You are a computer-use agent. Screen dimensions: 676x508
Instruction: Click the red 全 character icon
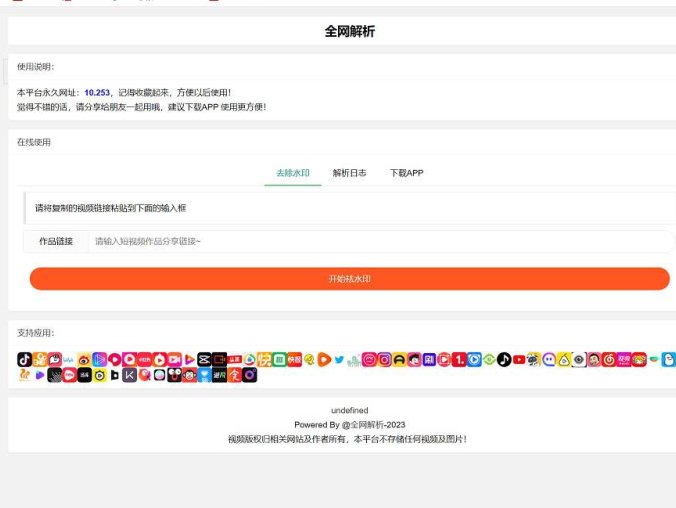[235, 375]
